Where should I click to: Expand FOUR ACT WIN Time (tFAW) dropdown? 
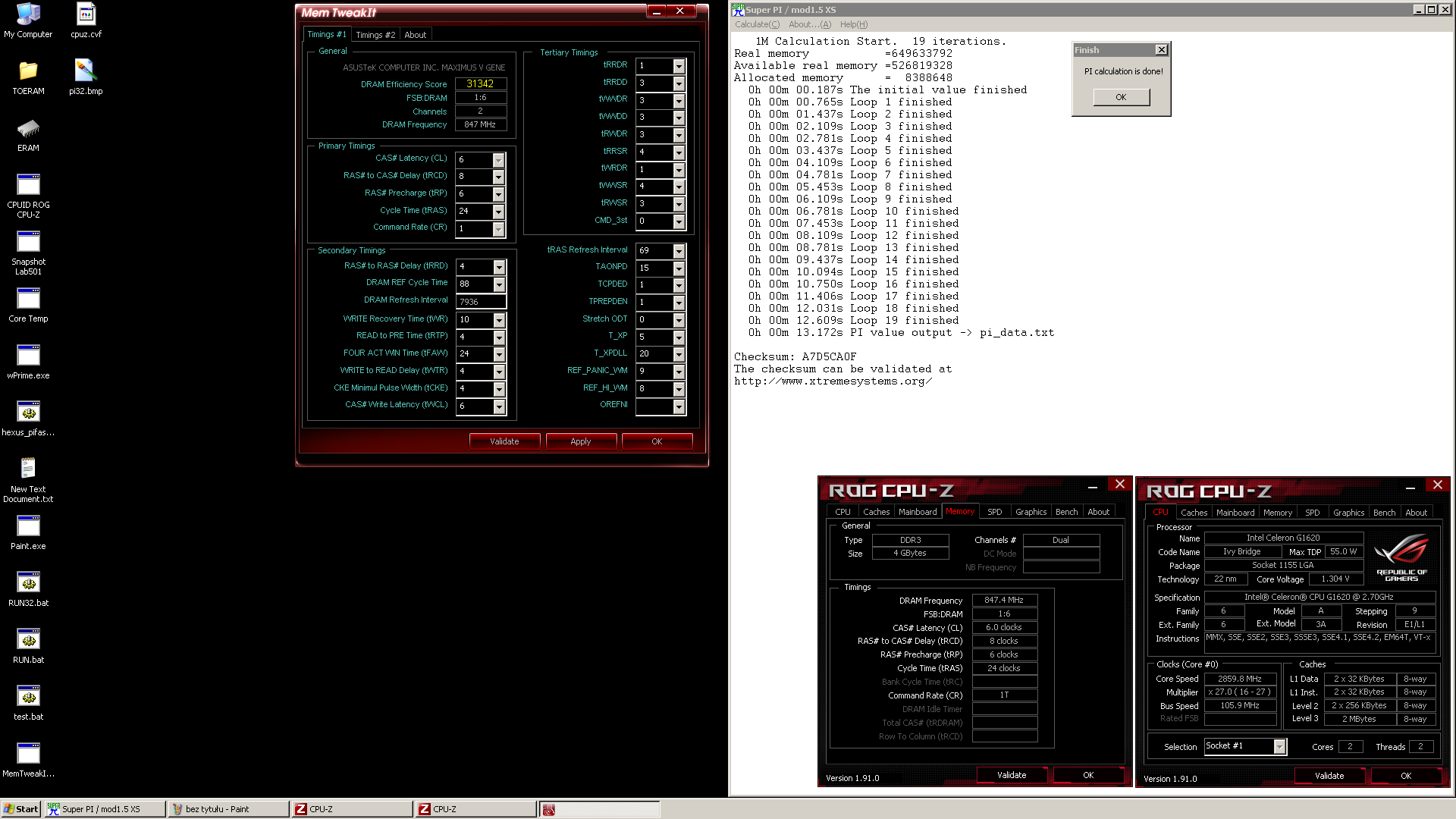499,354
